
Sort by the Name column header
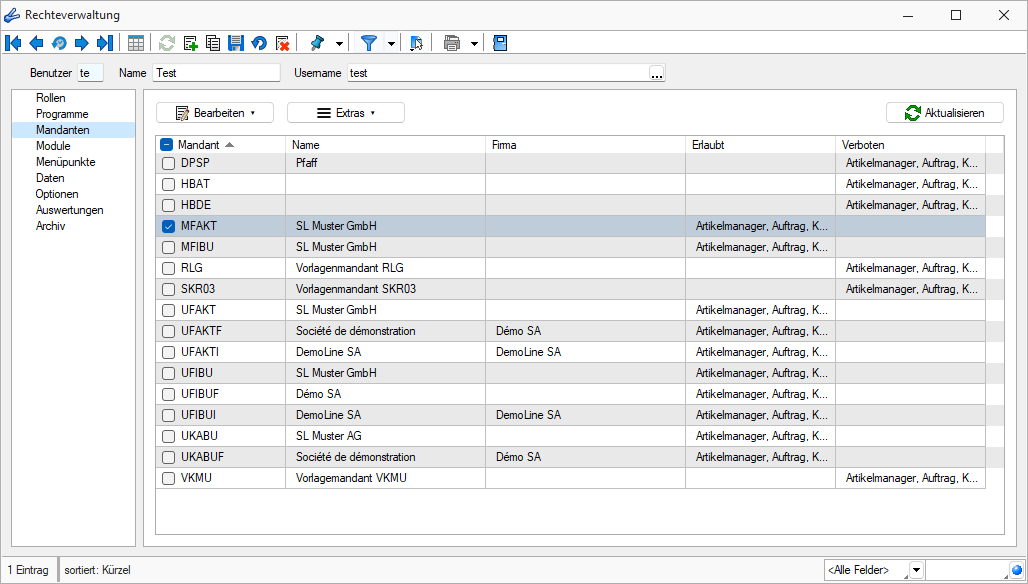[386, 145]
